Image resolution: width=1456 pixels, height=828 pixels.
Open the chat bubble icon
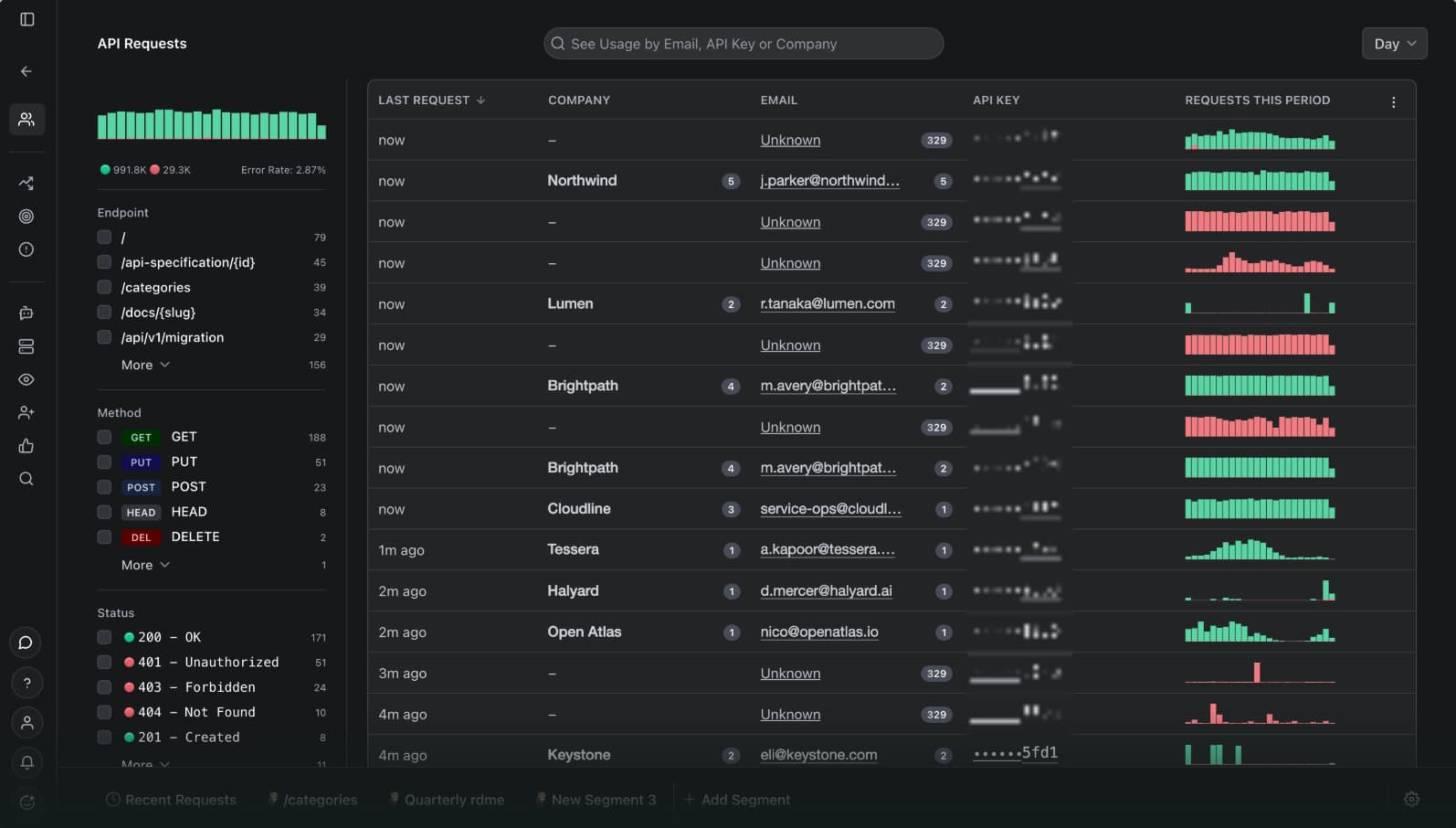[x=26, y=642]
